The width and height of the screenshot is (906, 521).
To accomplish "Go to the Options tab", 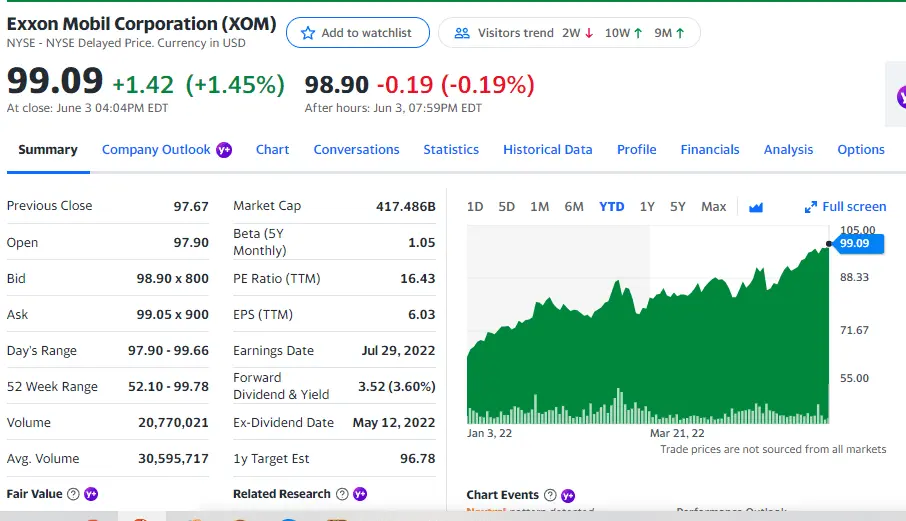I will [860, 150].
